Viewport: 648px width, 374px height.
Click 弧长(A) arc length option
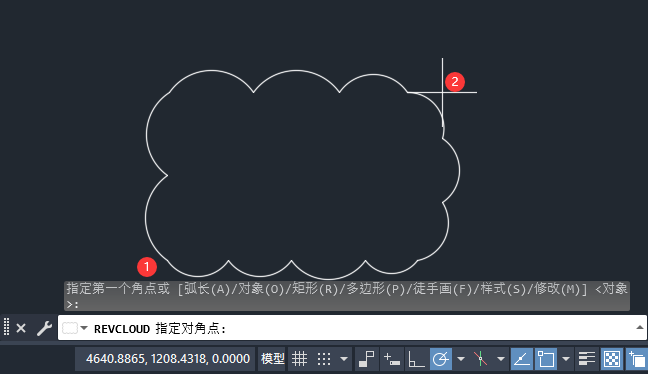pos(207,288)
